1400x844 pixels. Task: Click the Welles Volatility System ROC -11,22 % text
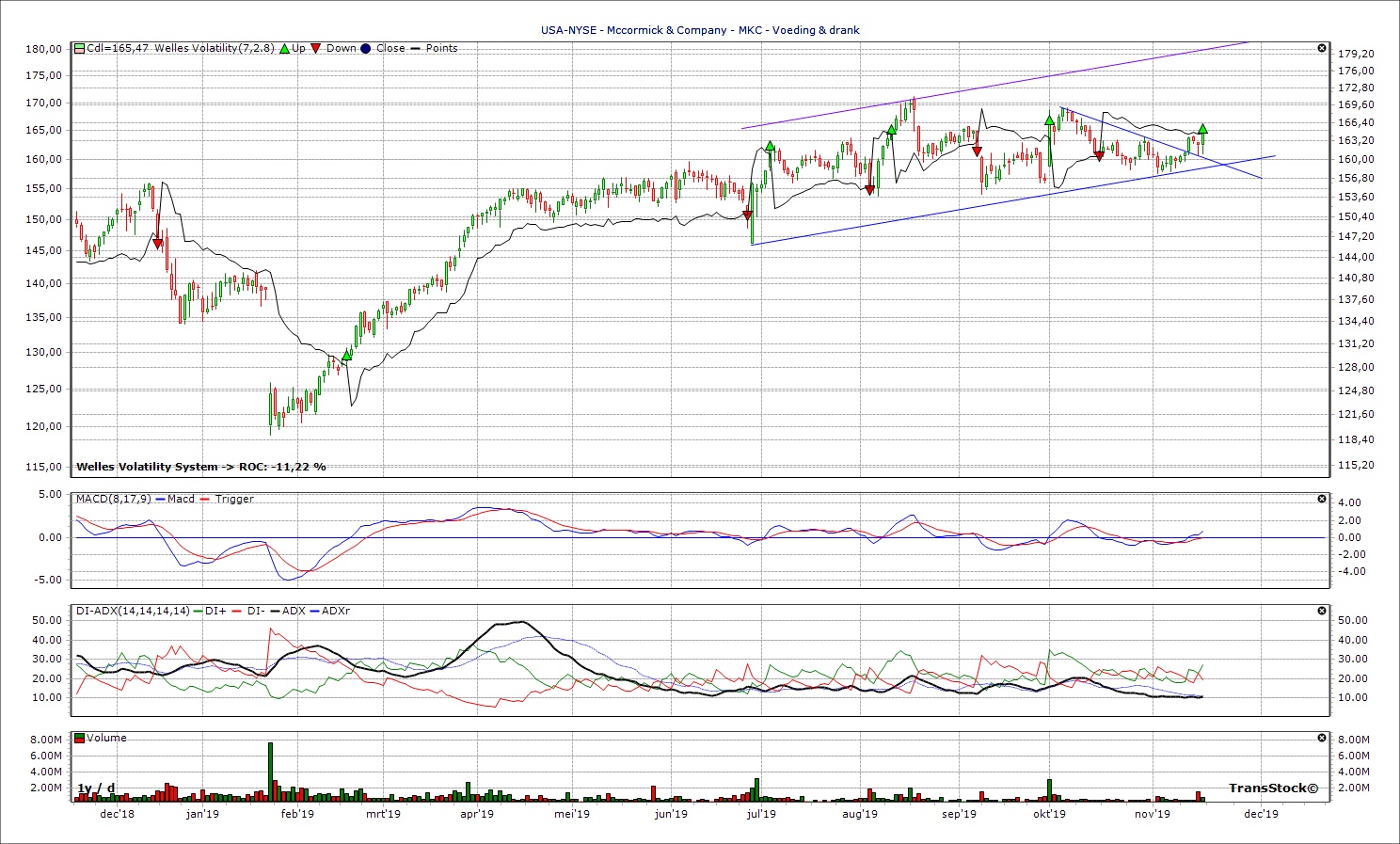pos(201,467)
